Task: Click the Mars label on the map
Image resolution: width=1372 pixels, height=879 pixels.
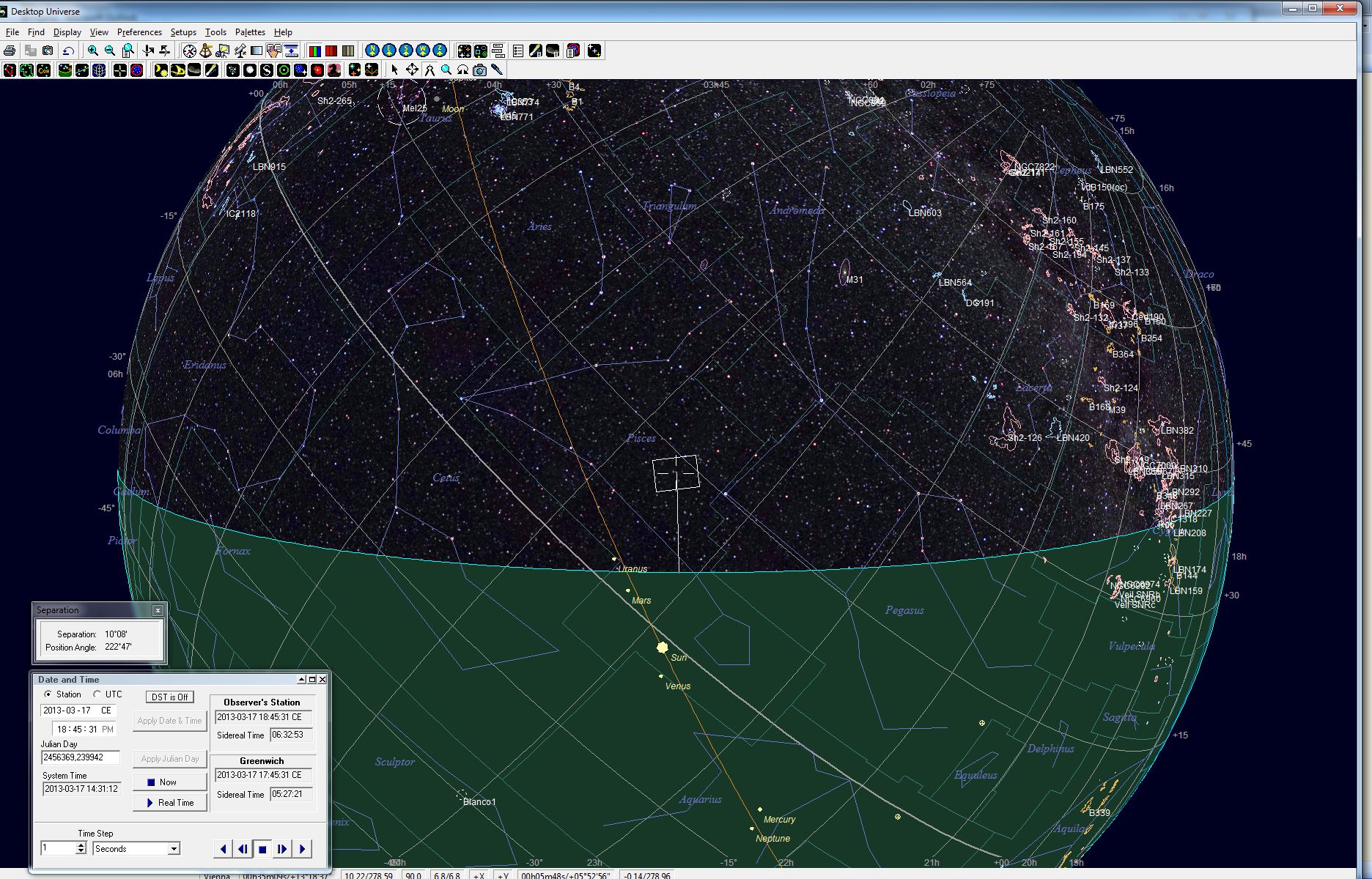Action: pos(641,601)
